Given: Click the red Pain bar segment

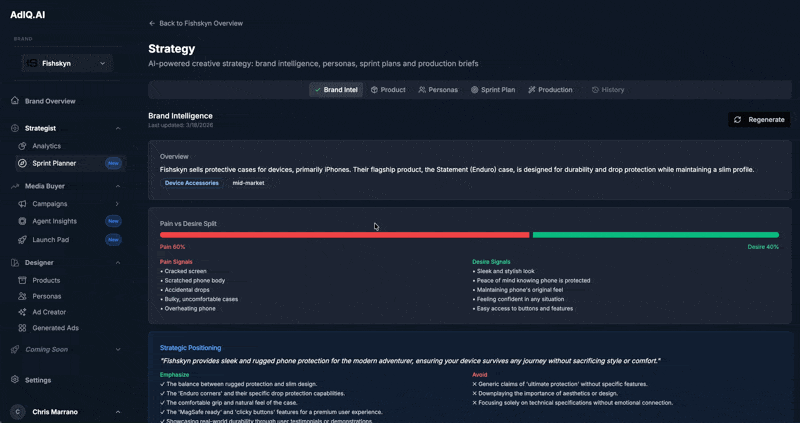Looking at the screenshot, I should coord(344,235).
